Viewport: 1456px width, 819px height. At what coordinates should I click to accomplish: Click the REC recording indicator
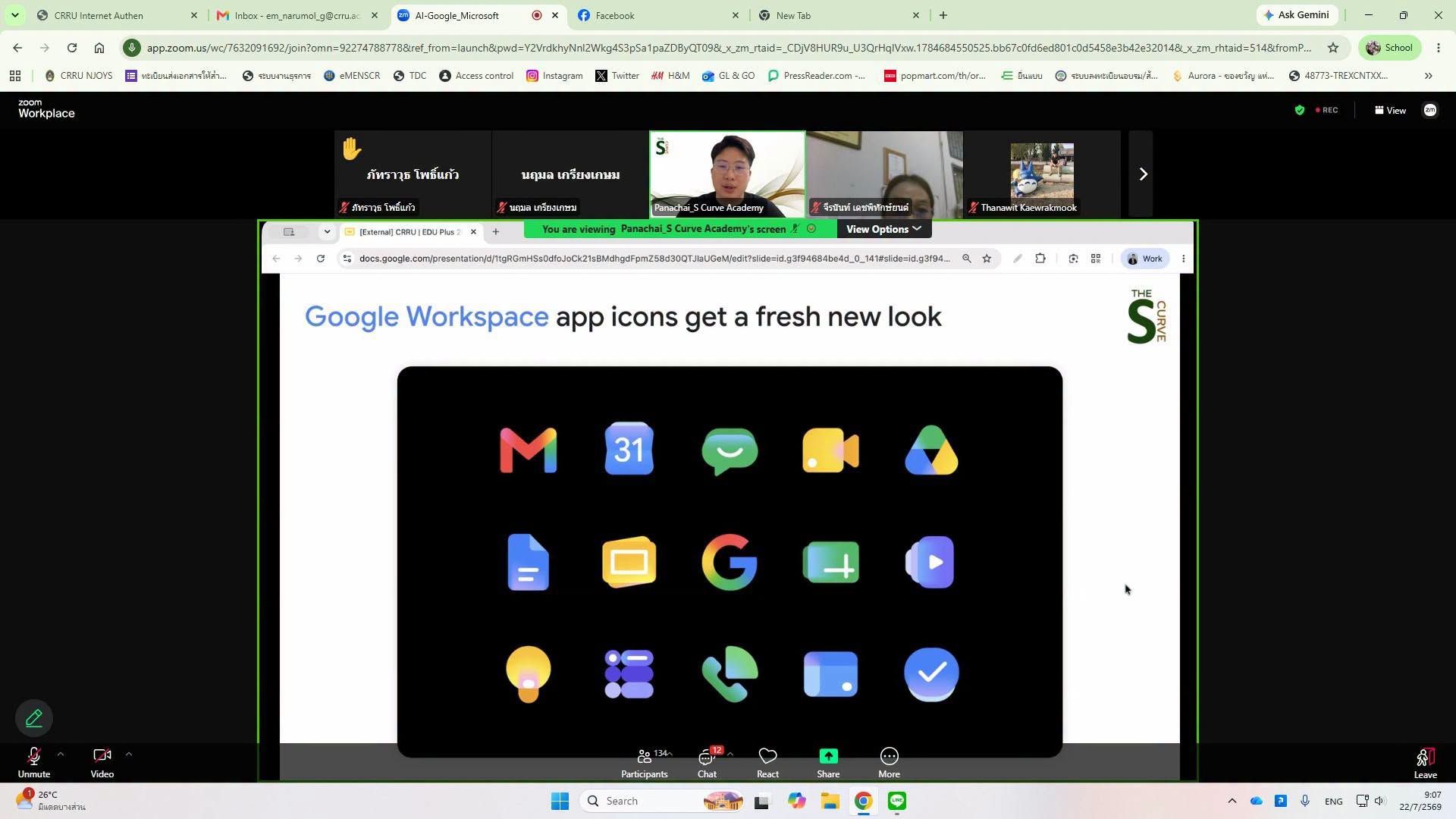click(1326, 110)
